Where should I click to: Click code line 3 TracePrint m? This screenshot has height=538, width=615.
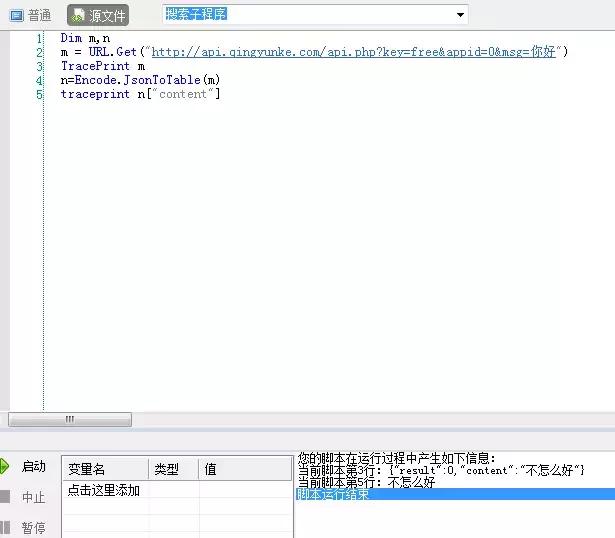click(x=103, y=66)
